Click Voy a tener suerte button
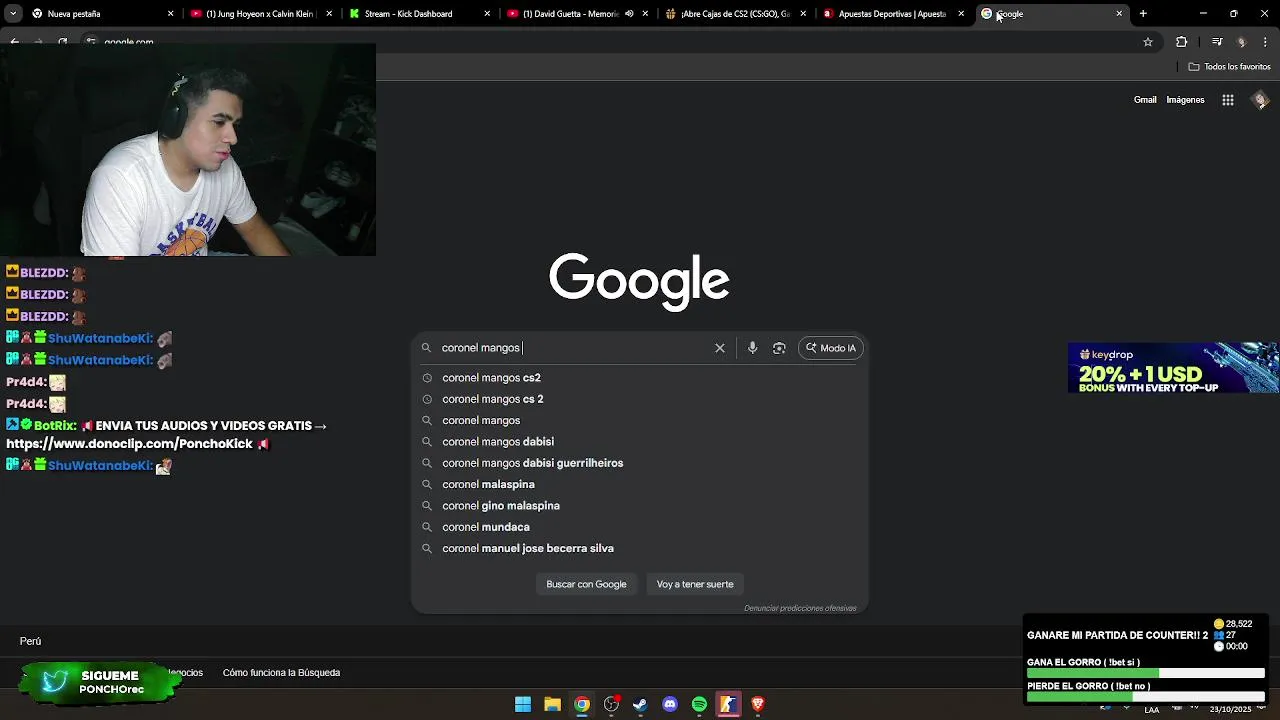Viewport: 1280px width, 720px height. [x=695, y=584]
